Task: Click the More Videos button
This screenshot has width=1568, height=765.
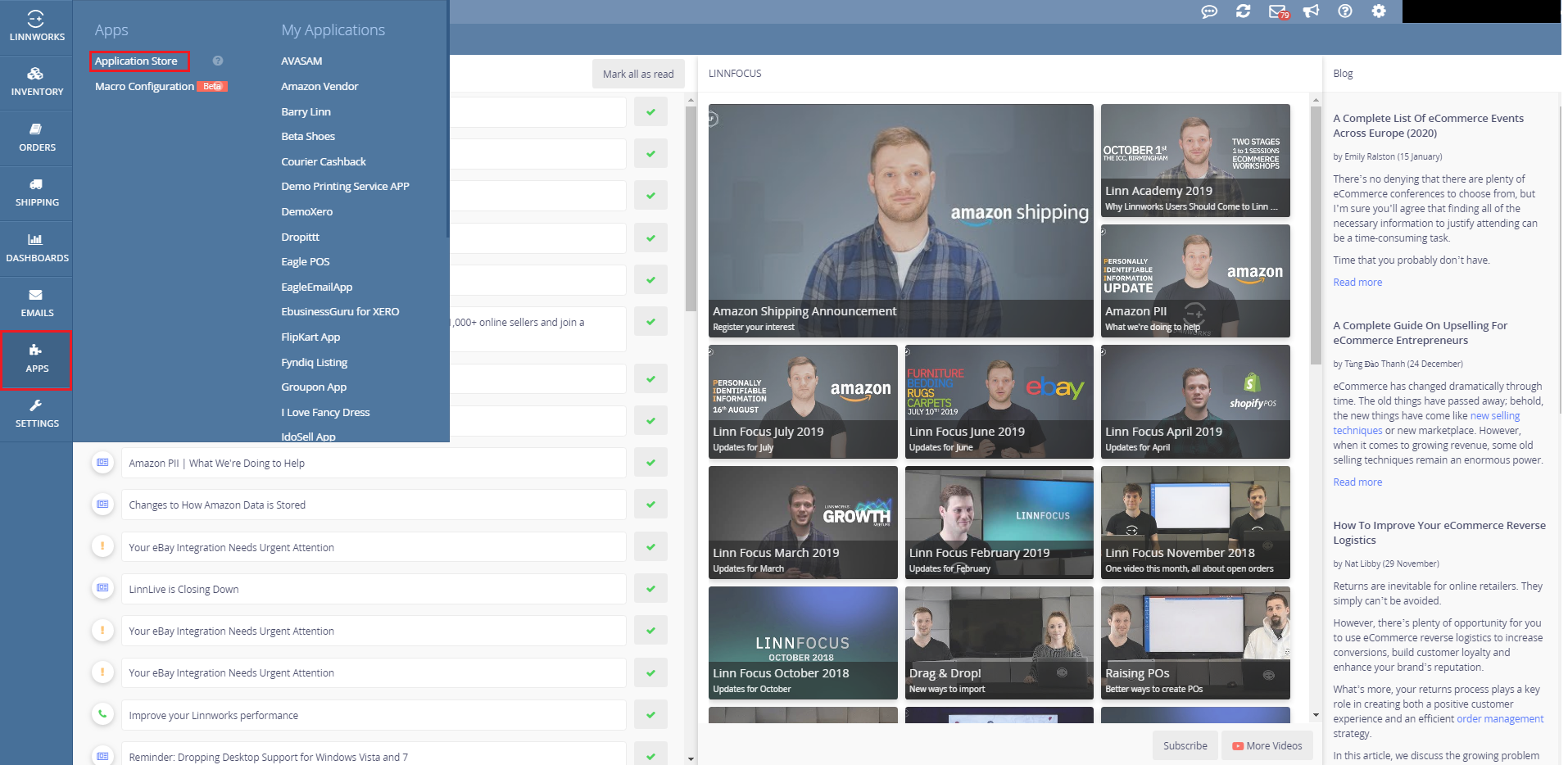Action: [1267, 745]
